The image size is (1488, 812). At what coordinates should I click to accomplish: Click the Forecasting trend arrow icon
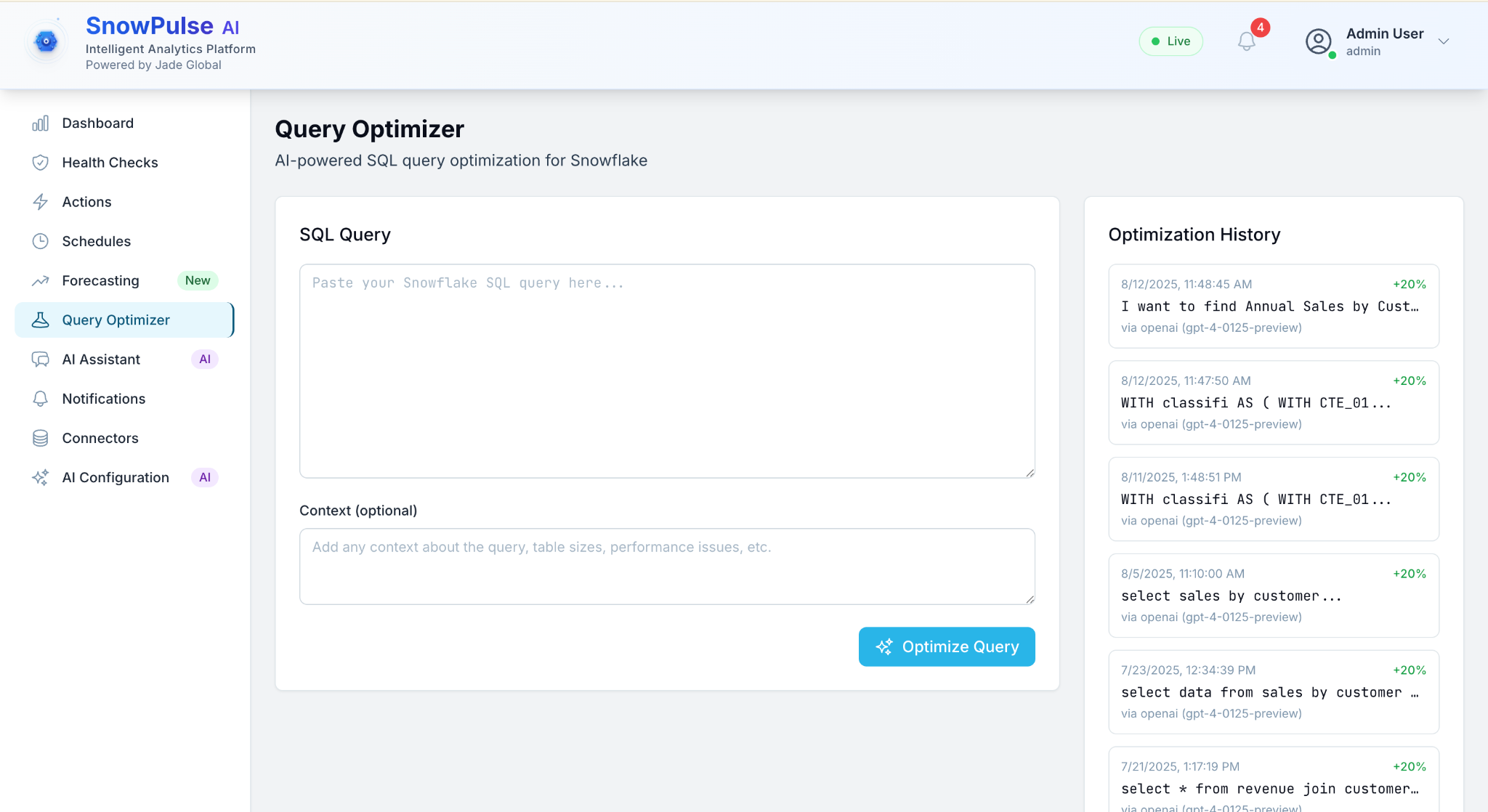41,280
